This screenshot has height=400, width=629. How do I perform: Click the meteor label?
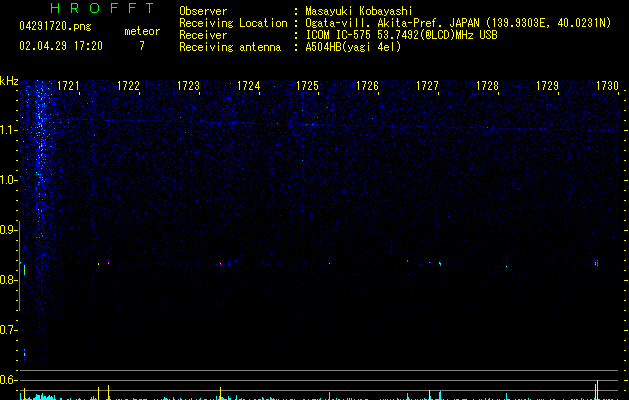142,31
